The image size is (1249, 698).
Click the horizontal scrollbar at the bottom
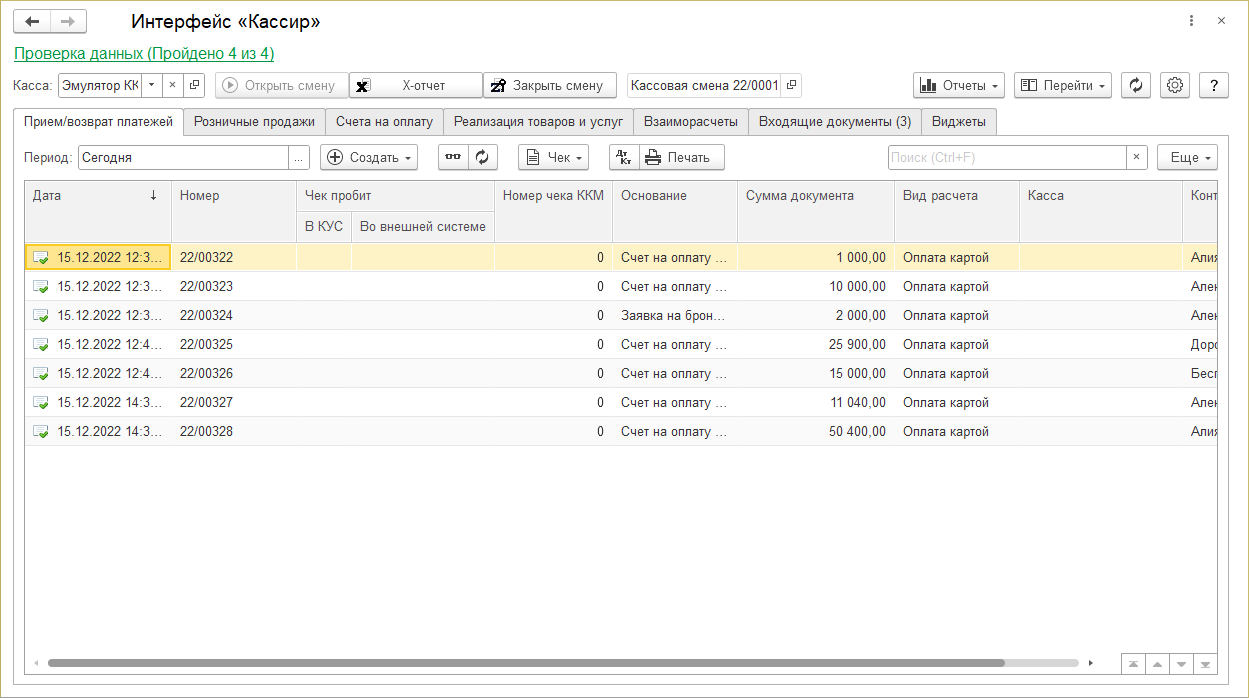pyautogui.click(x=525, y=663)
